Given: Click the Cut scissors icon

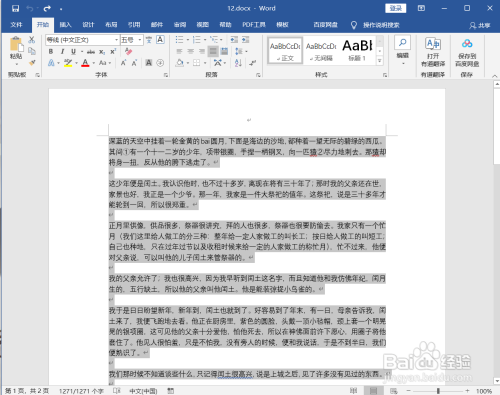Looking at the screenshot, I should click(x=32, y=40).
